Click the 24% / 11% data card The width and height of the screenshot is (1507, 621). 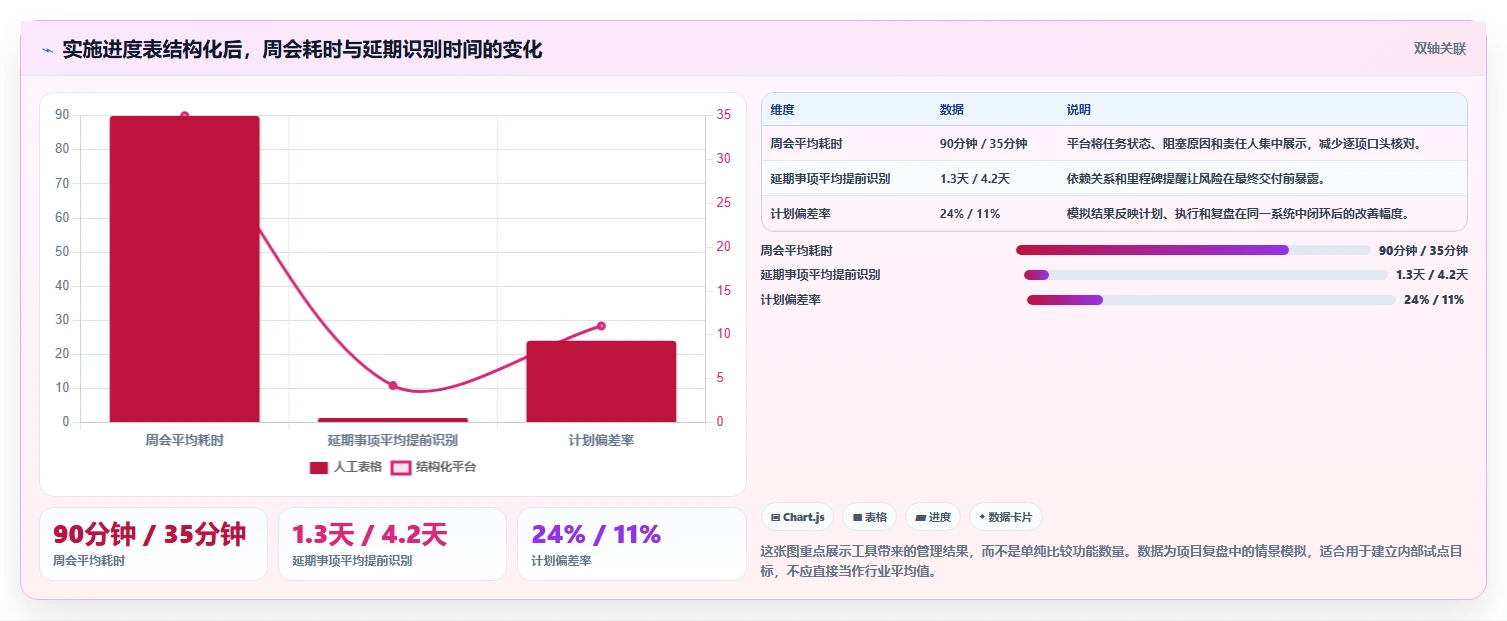click(x=631, y=544)
